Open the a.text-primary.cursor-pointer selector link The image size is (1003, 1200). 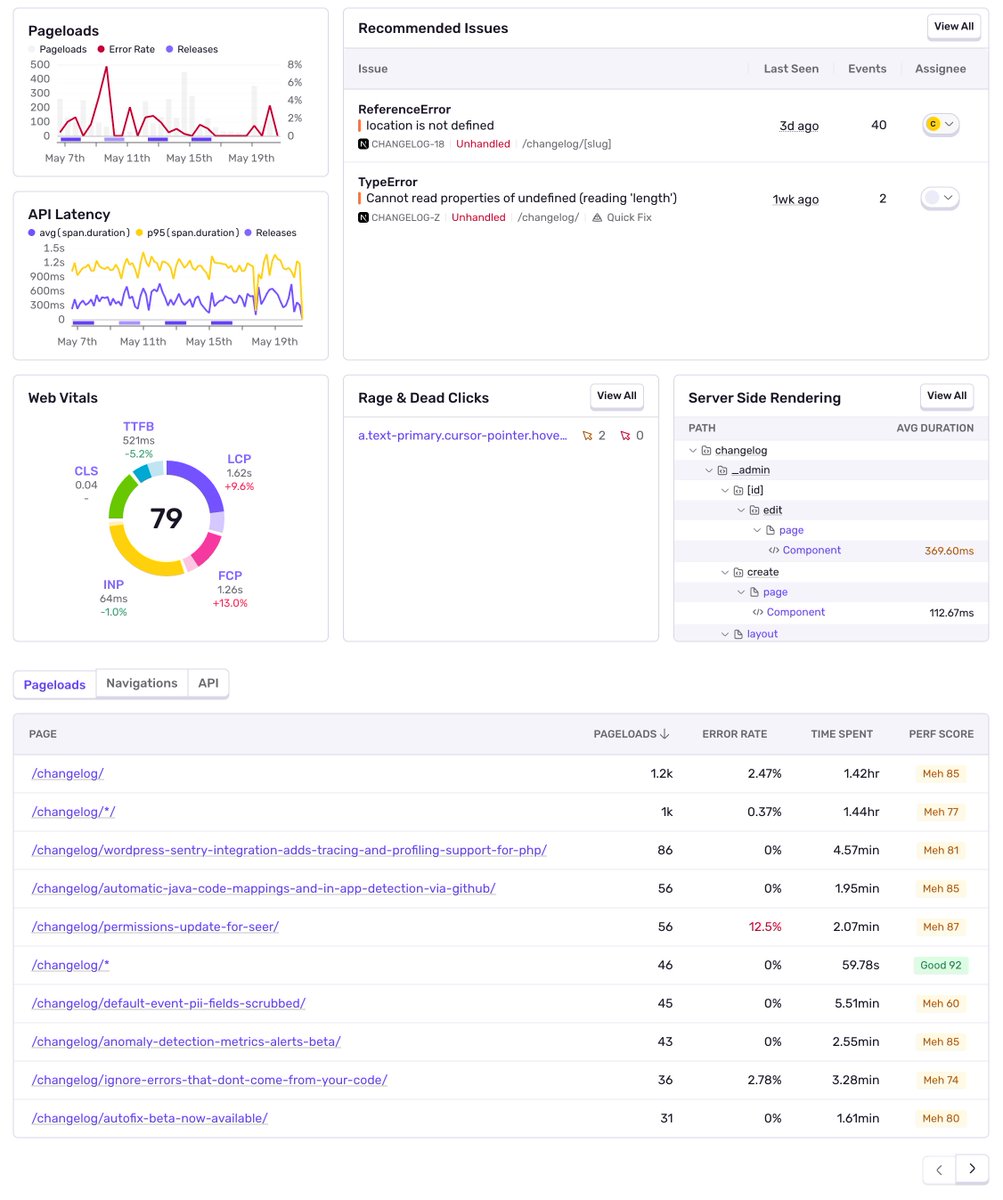(462, 436)
